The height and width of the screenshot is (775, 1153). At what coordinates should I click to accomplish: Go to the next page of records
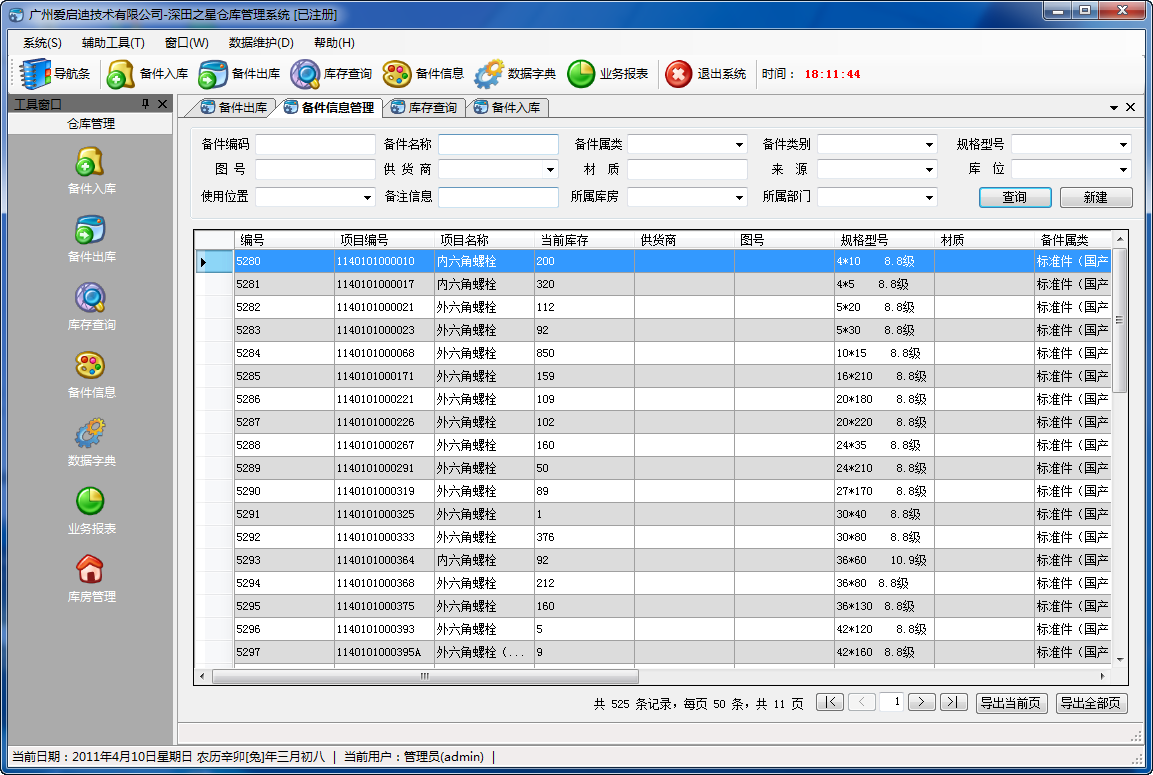(x=921, y=702)
